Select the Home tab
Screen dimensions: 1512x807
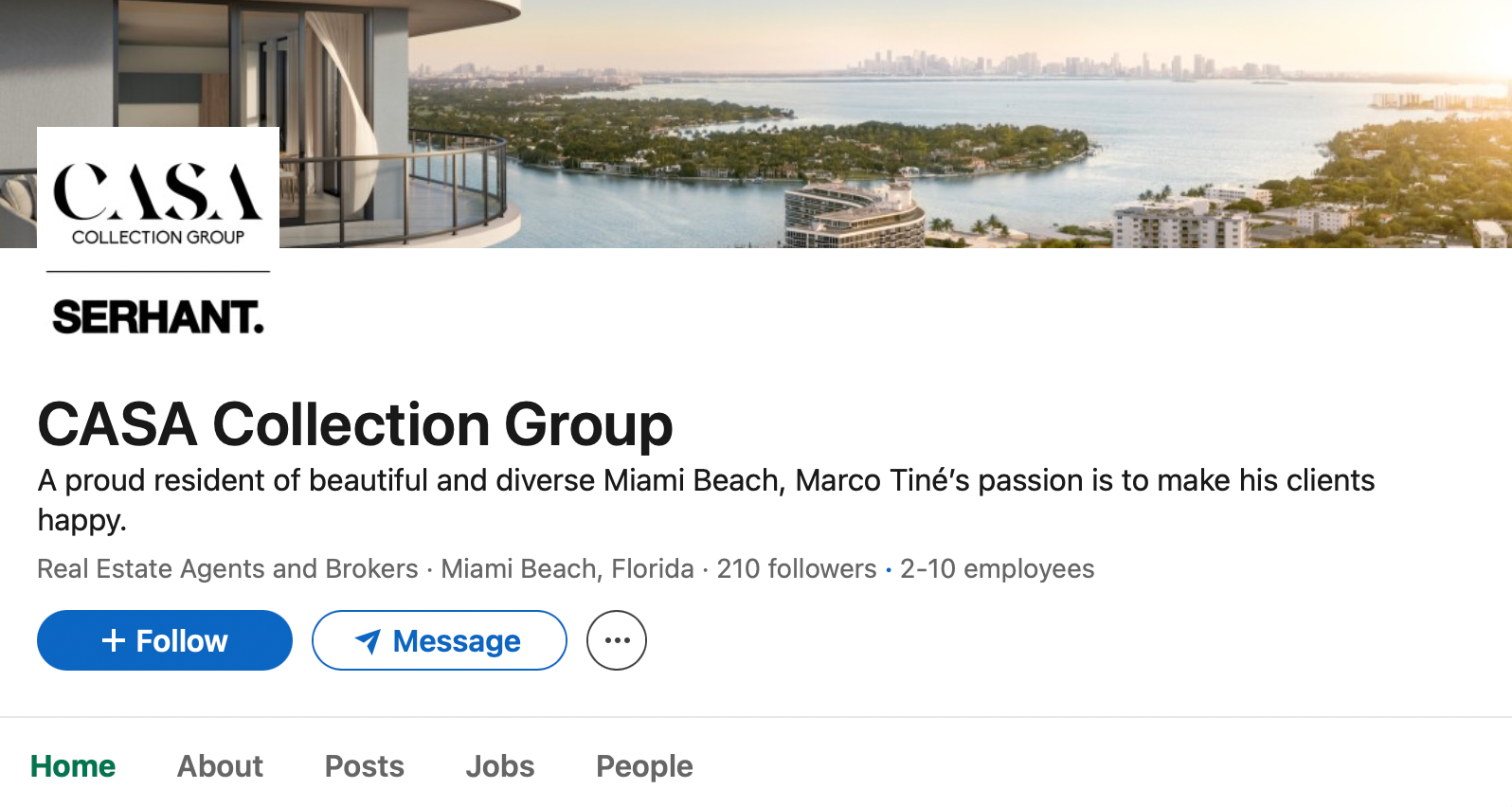[73, 766]
